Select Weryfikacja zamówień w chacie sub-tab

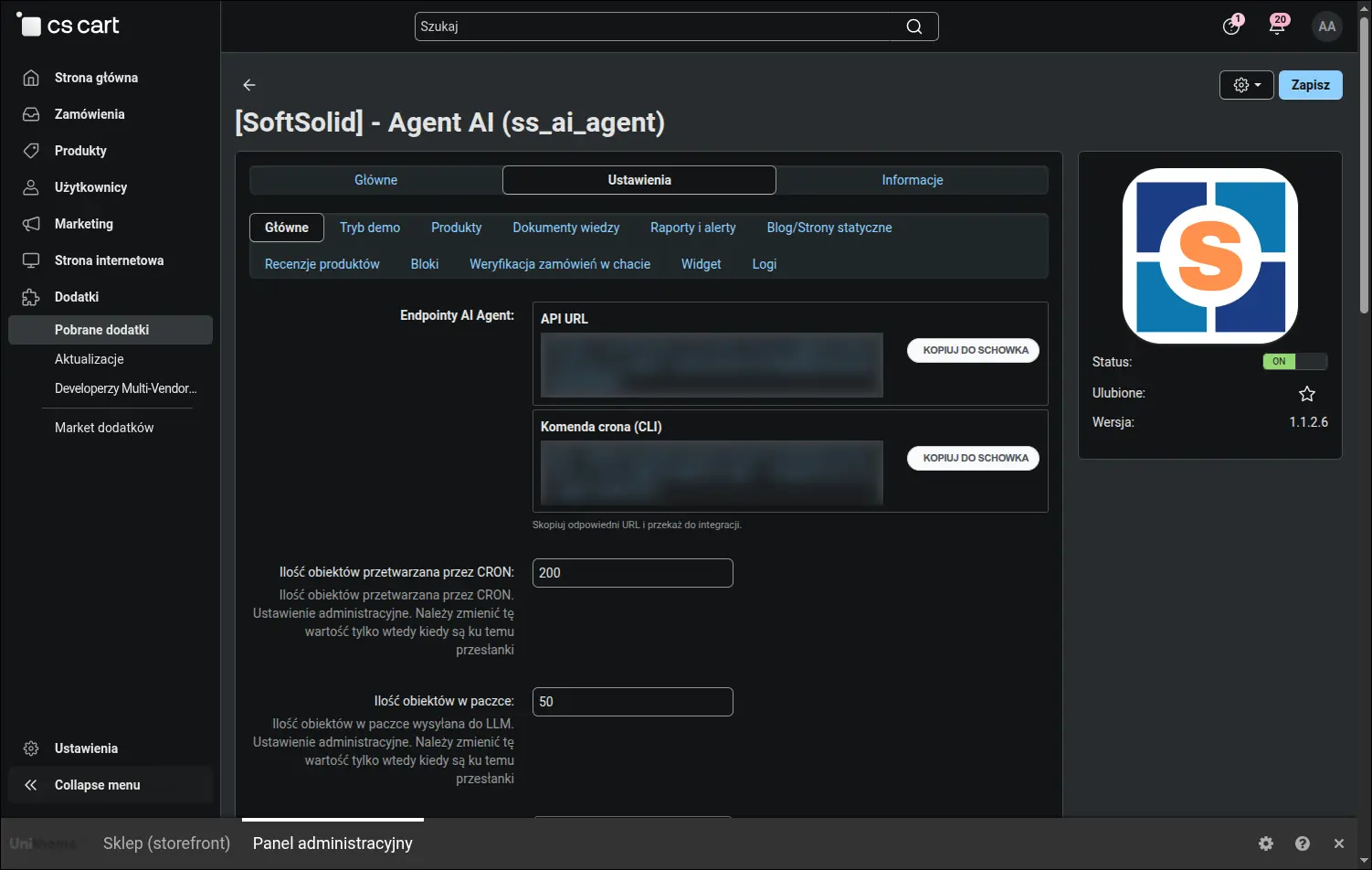click(560, 264)
